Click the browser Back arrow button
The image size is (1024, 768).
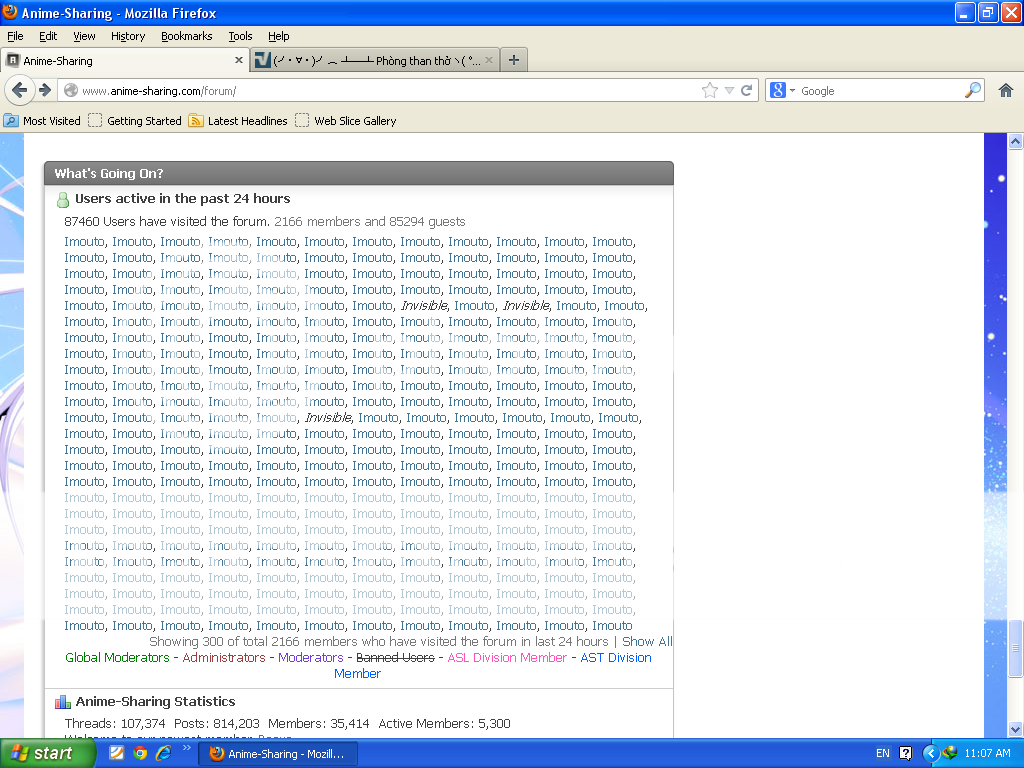click(19, 90)
